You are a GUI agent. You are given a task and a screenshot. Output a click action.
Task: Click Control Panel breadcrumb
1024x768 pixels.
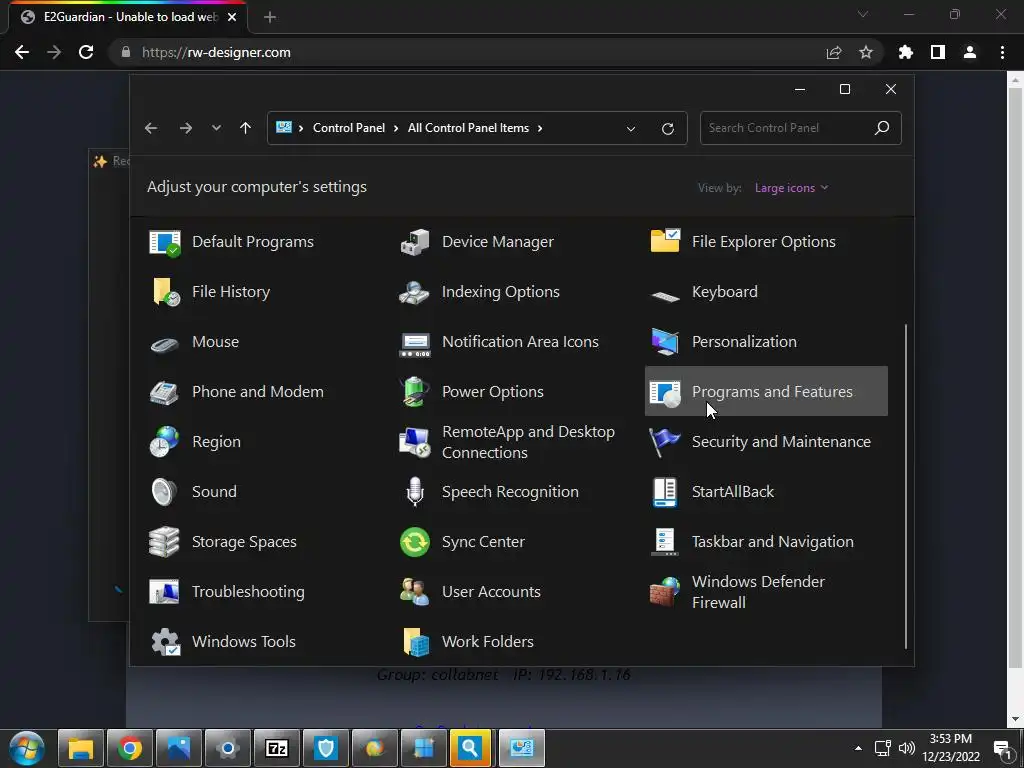point(349,128)
